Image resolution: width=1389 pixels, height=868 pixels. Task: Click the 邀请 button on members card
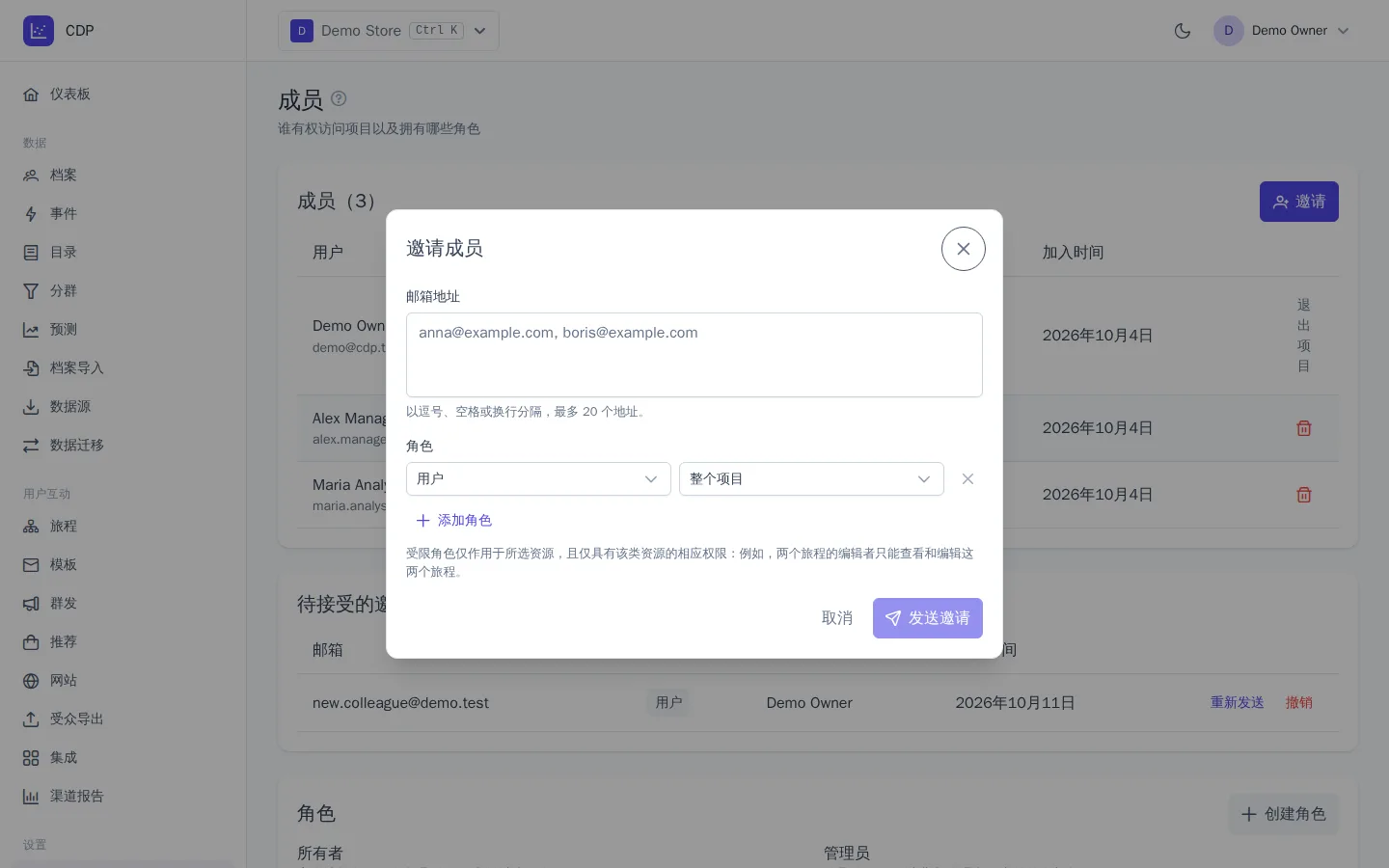coord(1299,202)
